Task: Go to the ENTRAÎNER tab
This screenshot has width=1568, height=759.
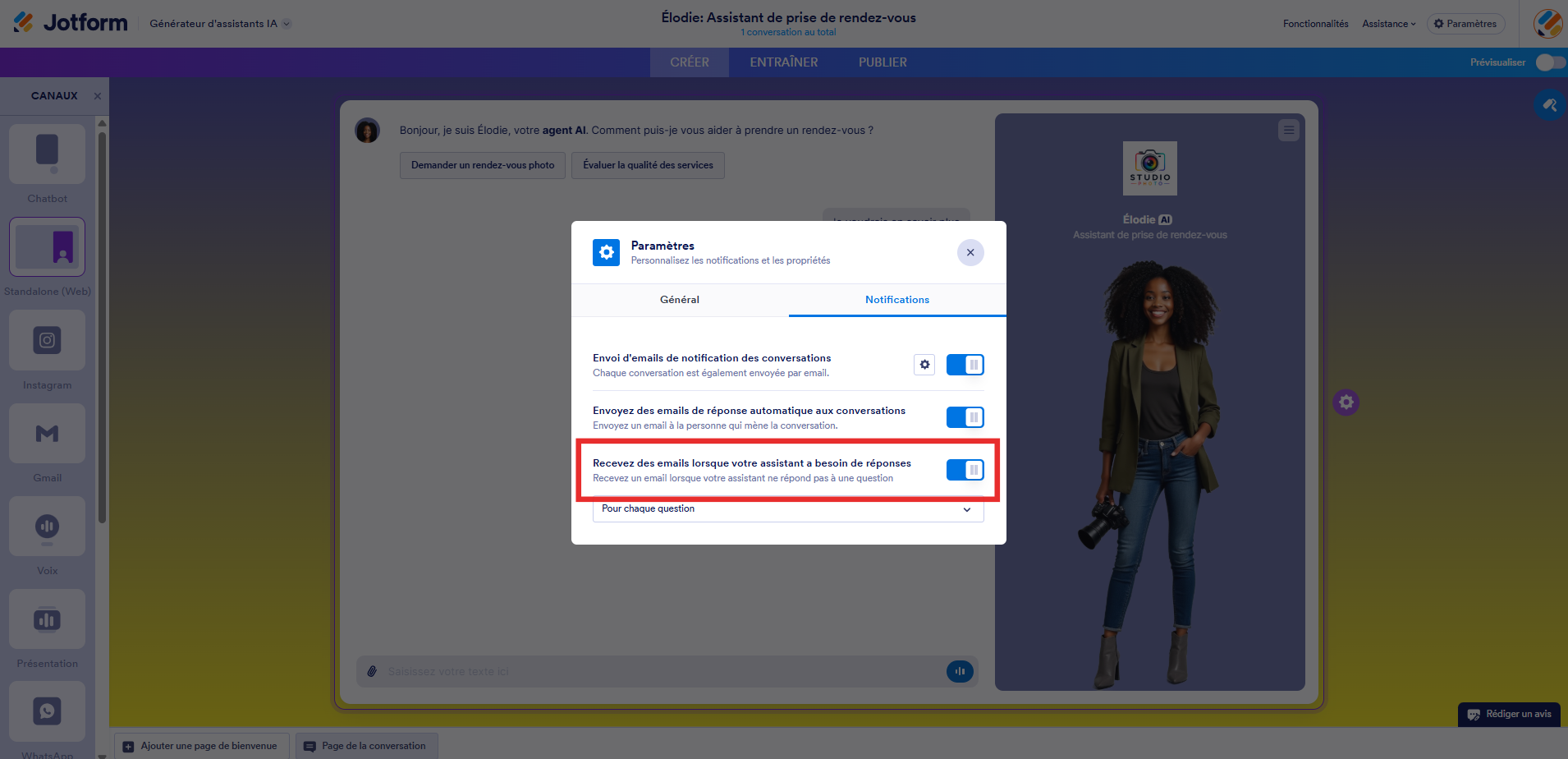Action: 784,62
